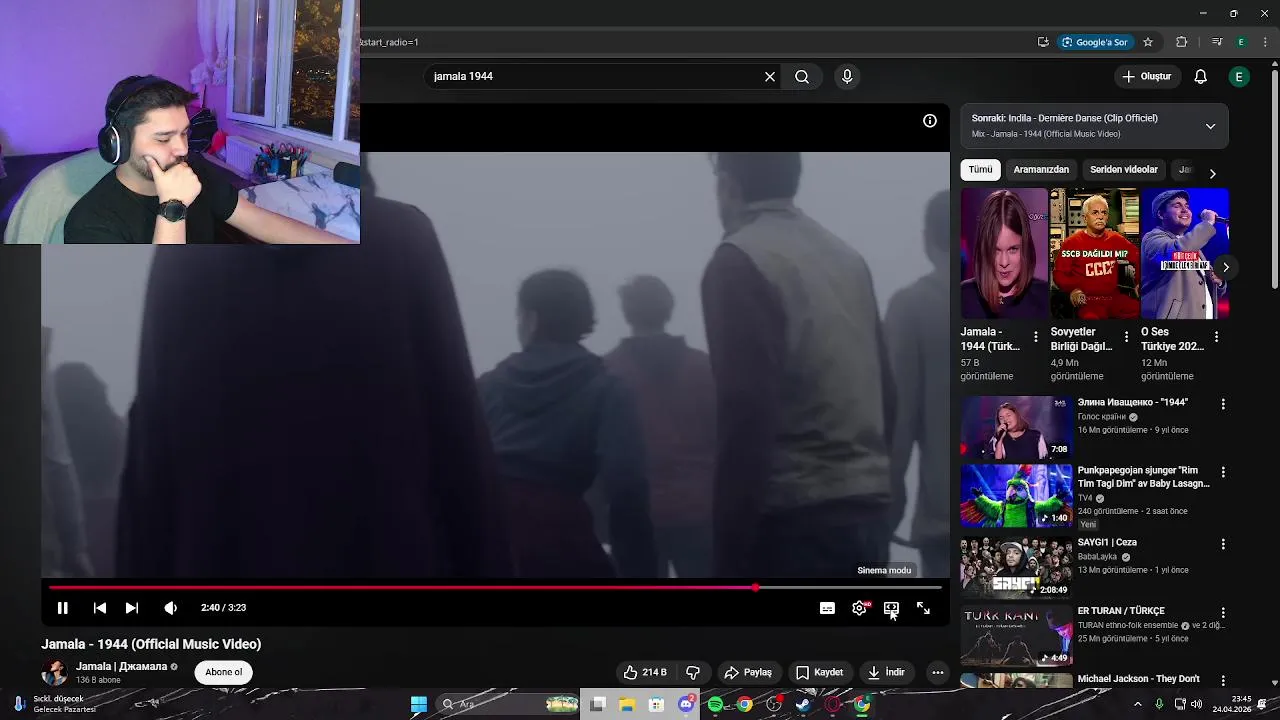This screenshot has height=720, width=1280.
Task: Open options for Michael Jackson video
Action: pyautogui.click(x=1222, y=680)
